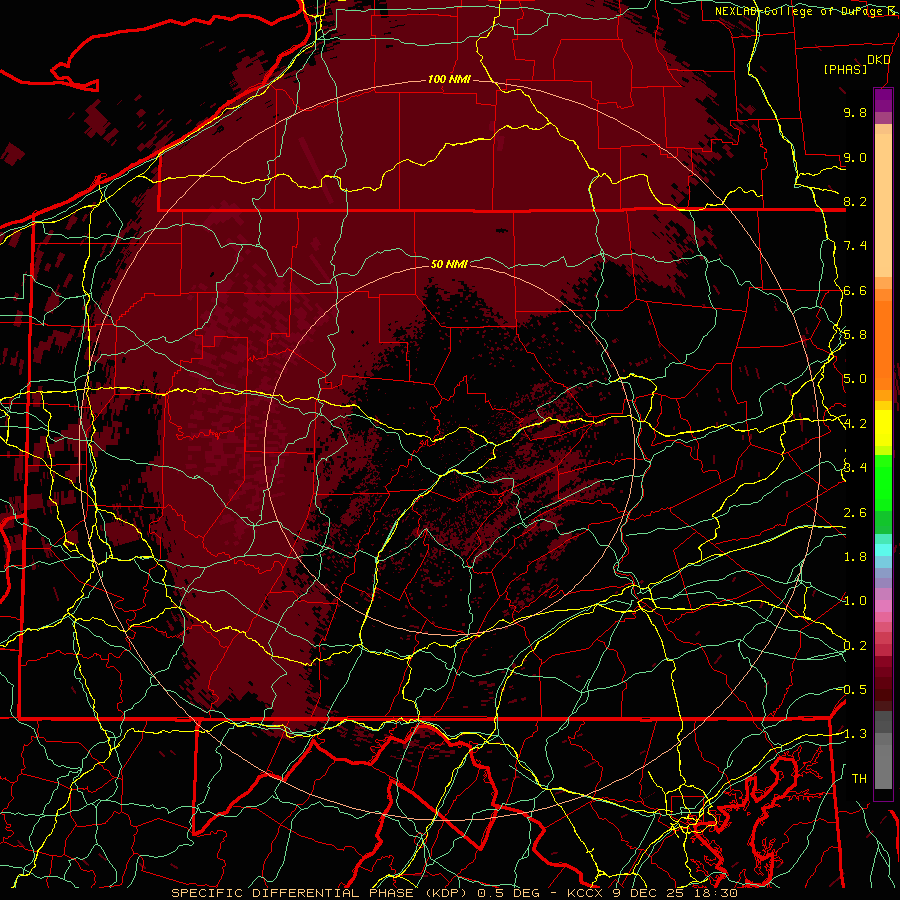Click the 50 NMI range ring label
Screen dimensions: 900x900
[449, 264]
